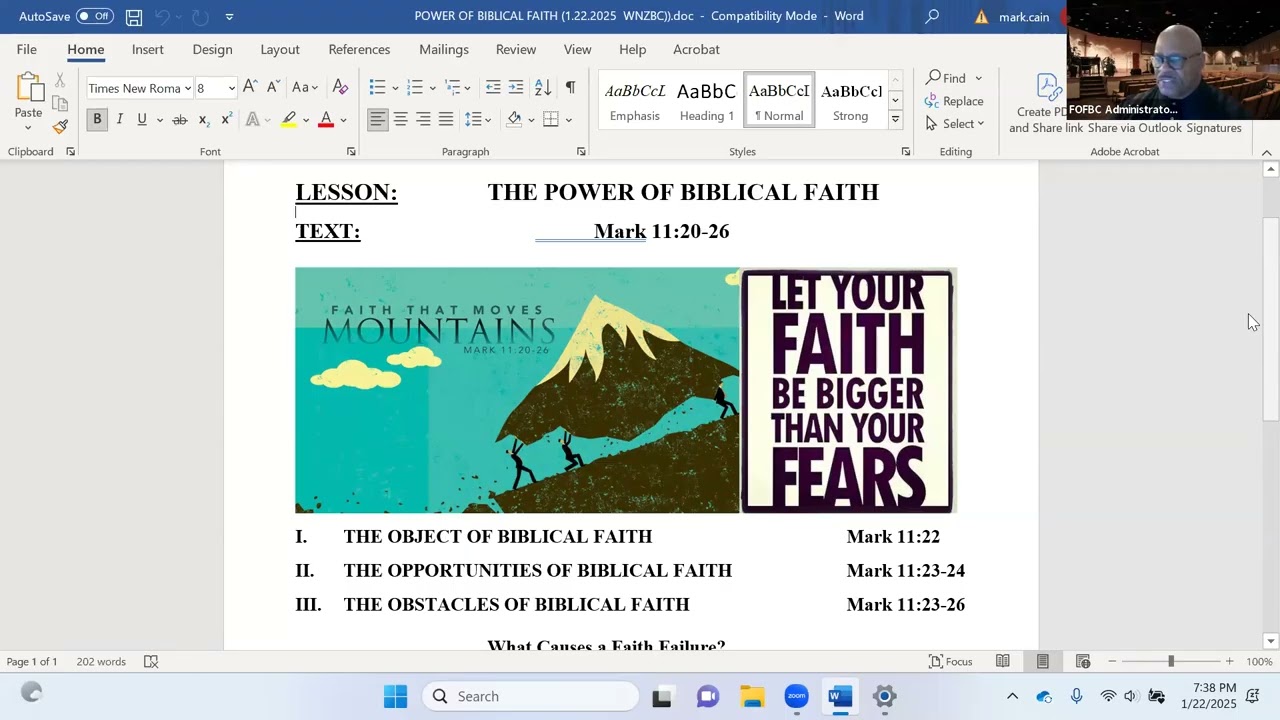Open the Change Case Aa dropdown
Viewport: 1280px width, 720px height.
point(305,88)
